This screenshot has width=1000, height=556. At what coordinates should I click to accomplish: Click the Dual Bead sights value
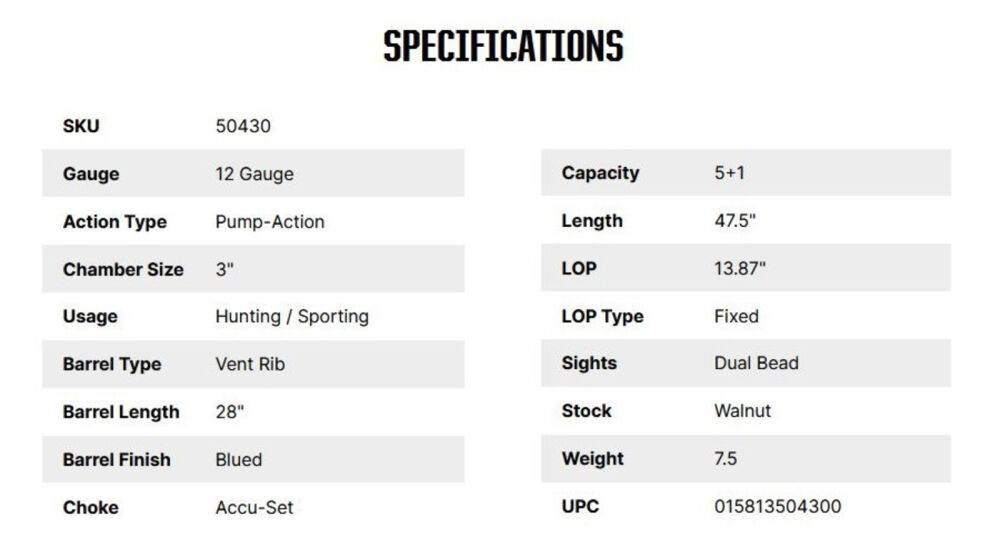pyautogui.click(x=756, y=363)
